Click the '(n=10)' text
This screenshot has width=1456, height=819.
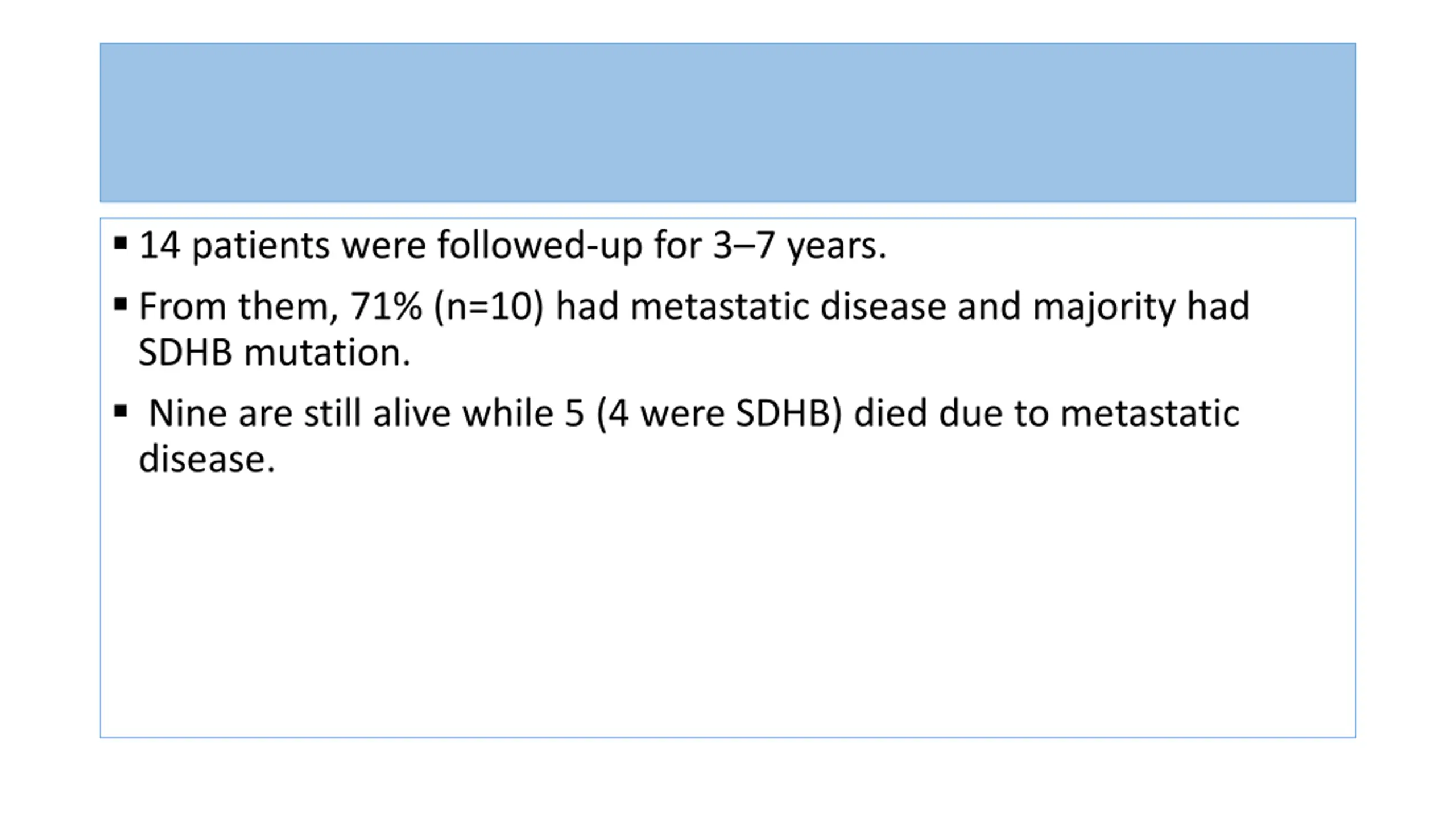[x=489, y=307]
